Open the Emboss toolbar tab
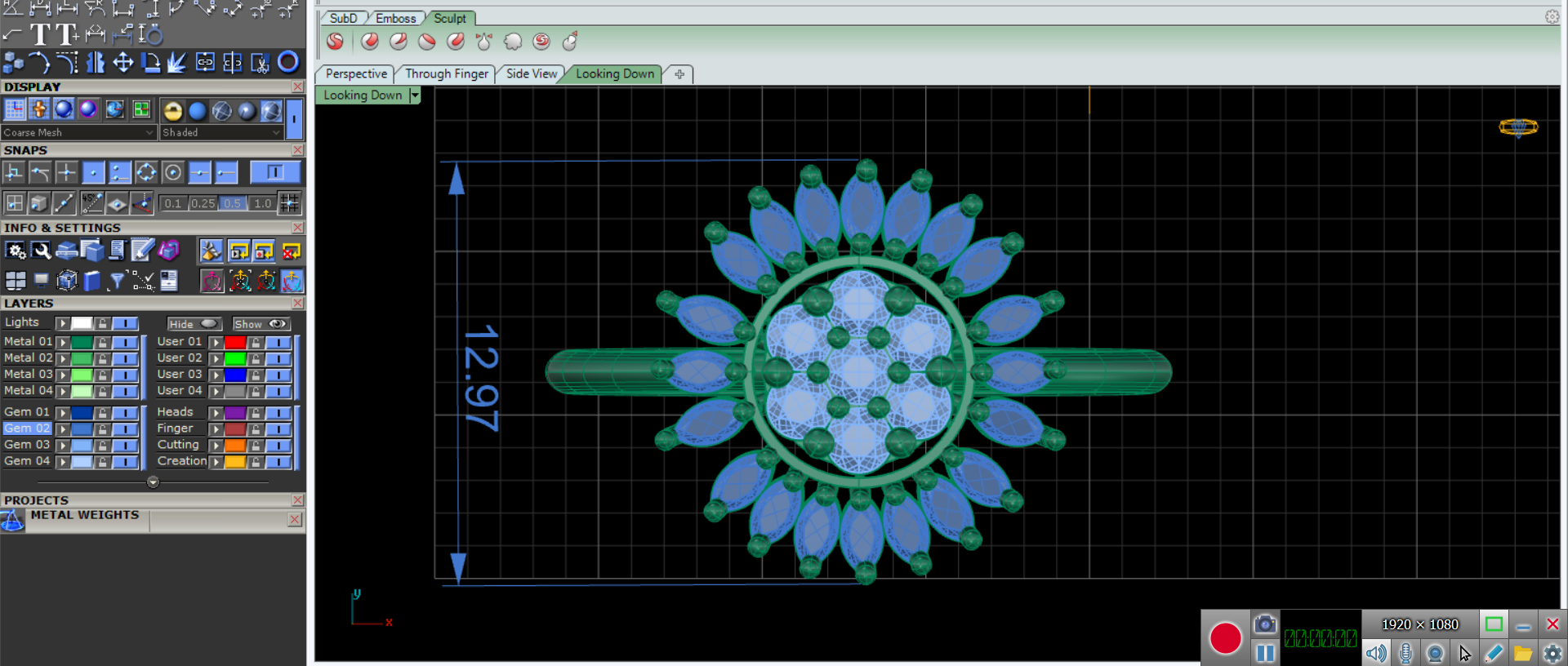1568x666 pixels. (395, 18)
